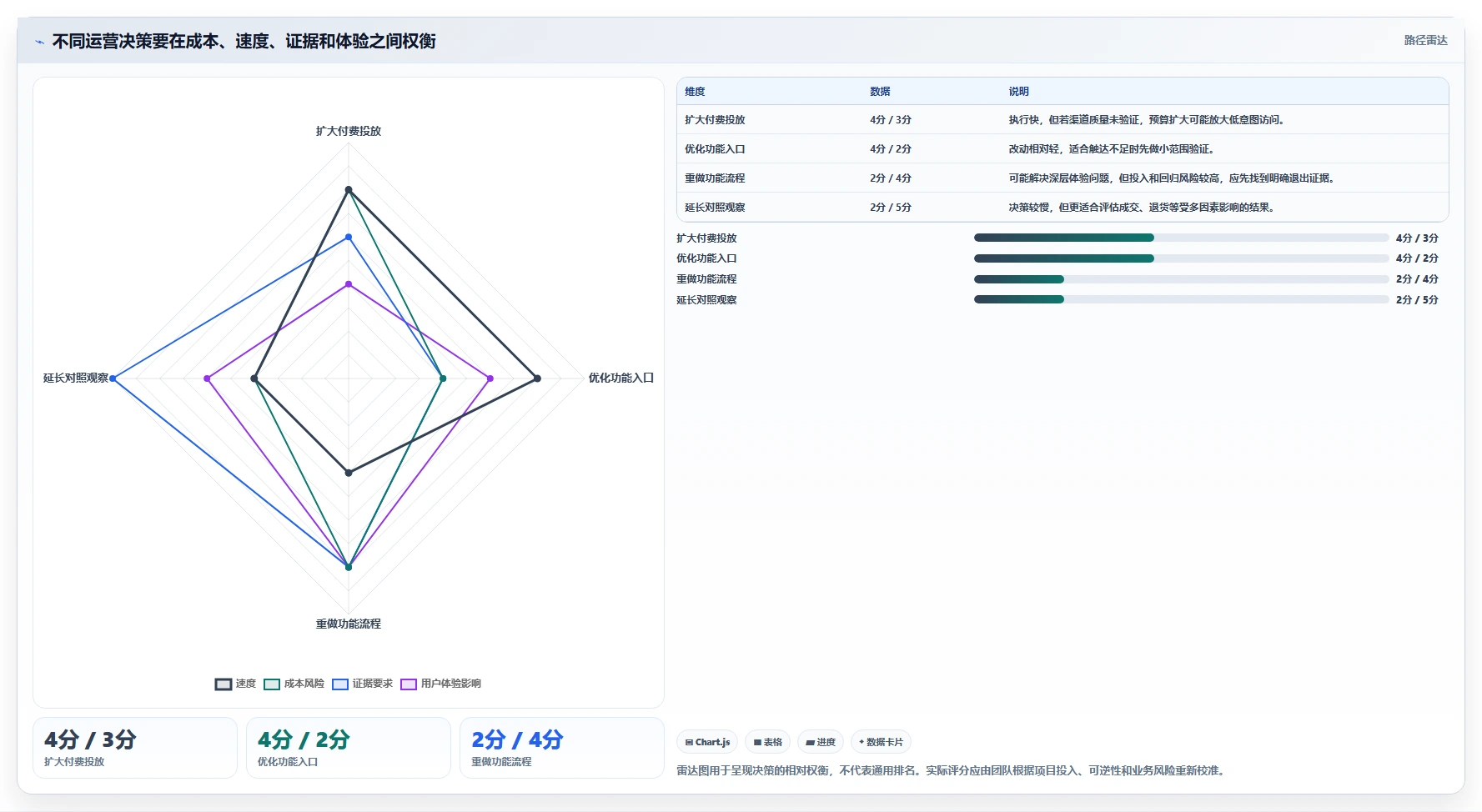Click the blue point on the 扩大付费投放 axis
The width and height of the screenshot is (1482, 812).
coord(349,237)
